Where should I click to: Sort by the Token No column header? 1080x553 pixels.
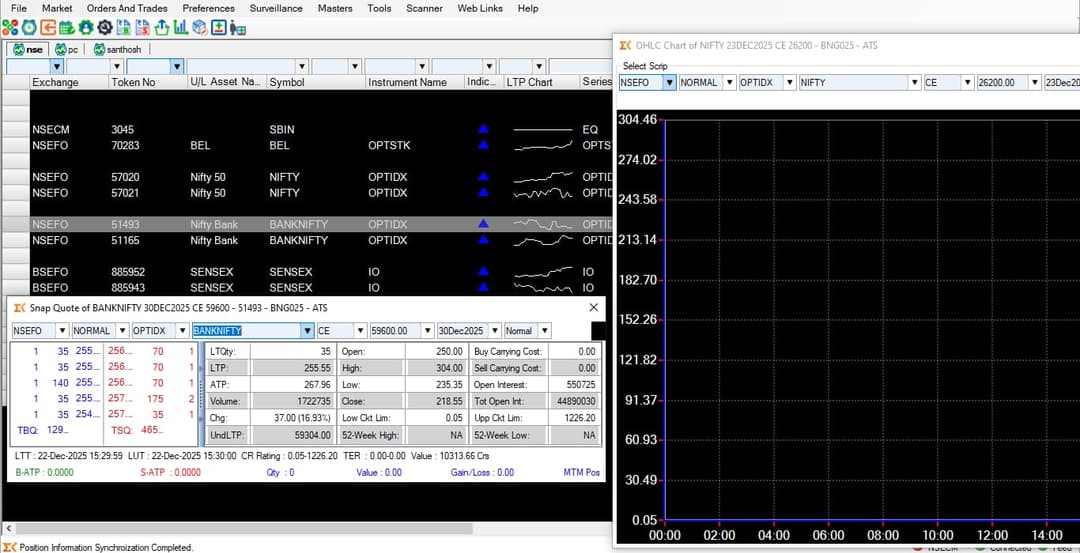point(148,82)
